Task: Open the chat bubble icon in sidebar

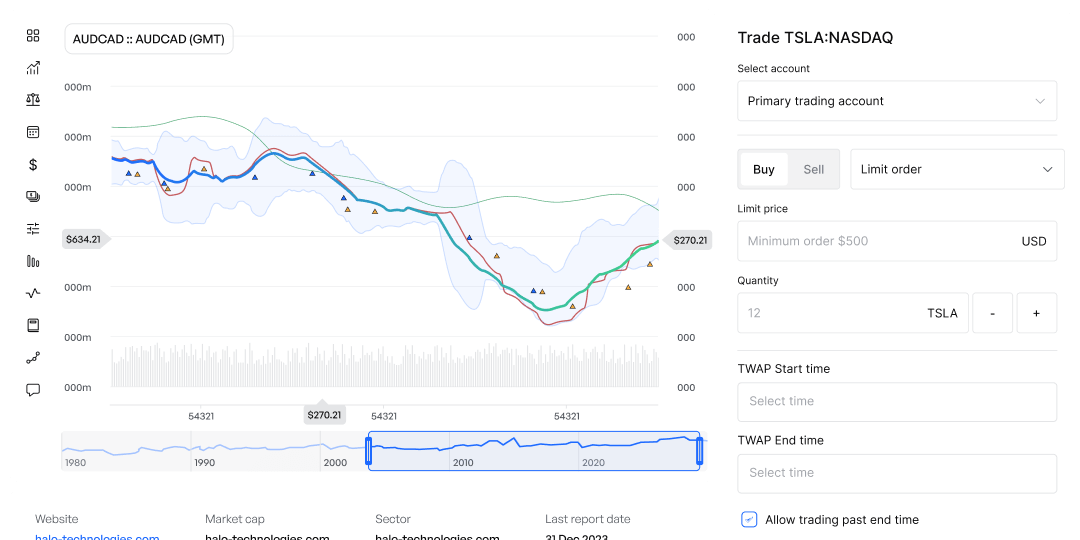Action: 33,390
